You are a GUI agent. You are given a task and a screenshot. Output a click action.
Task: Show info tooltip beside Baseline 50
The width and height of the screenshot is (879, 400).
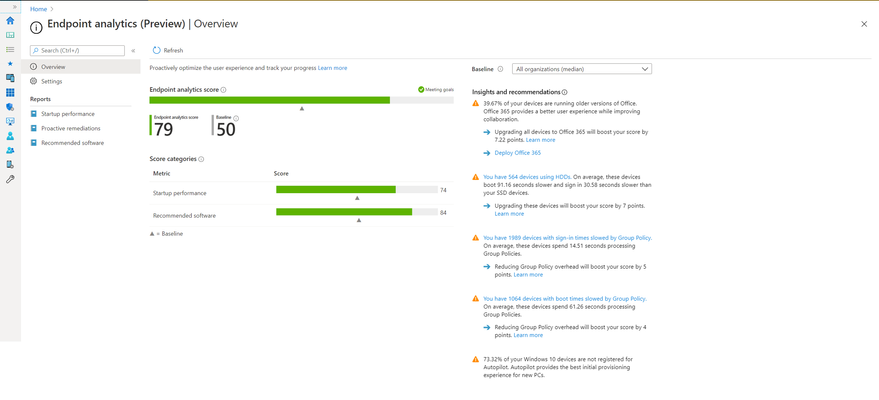point(236,118)
